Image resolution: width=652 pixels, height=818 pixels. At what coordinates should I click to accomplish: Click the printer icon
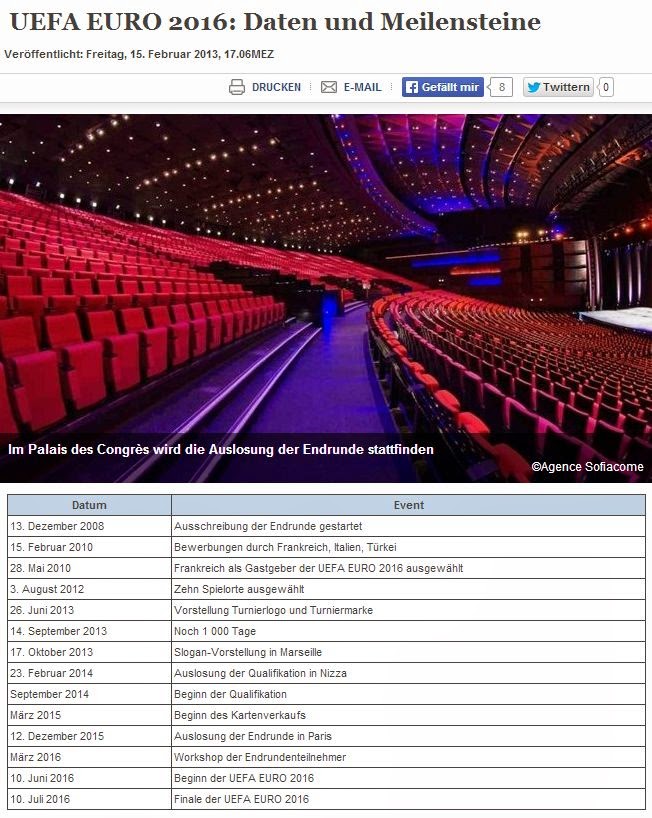tap(237, 87)
